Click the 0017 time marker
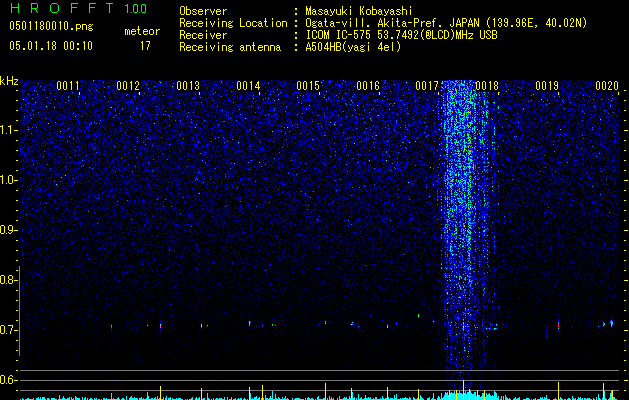The image size is (629, 400). click(427, 86)
